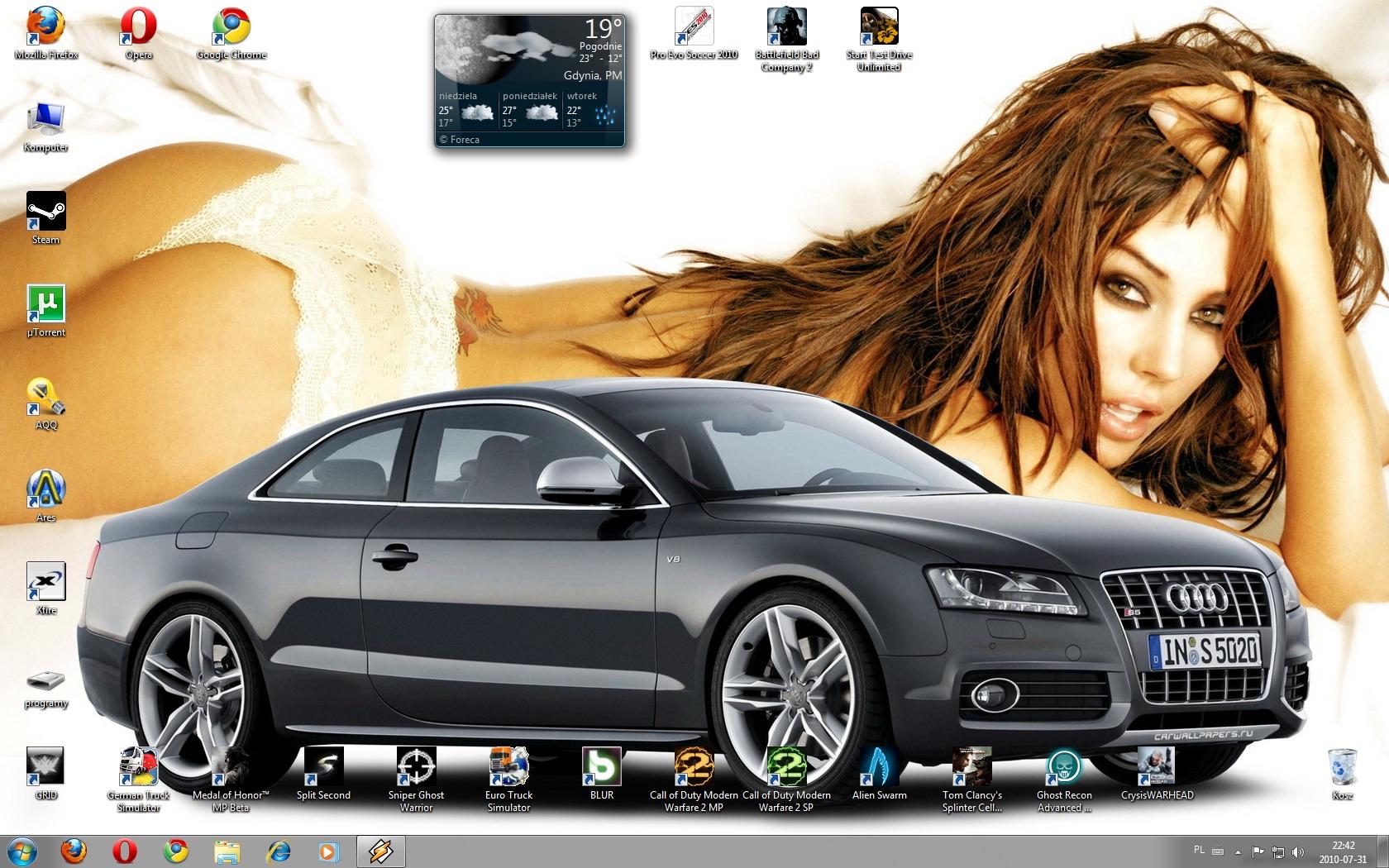Screen dimensions: 1389x868
Task: Click the 19° current temperature
Action: pos(603,29)
